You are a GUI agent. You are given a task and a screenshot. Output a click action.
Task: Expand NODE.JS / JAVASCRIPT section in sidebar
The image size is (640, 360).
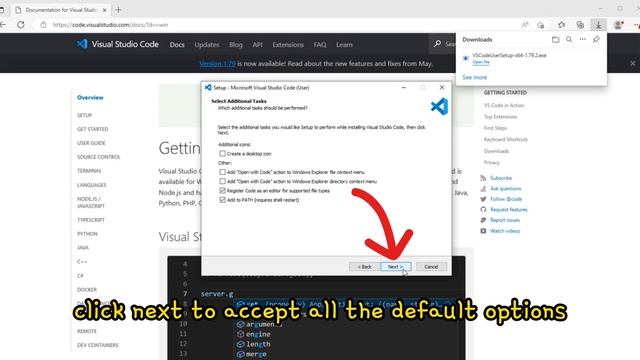pos(91,202)
